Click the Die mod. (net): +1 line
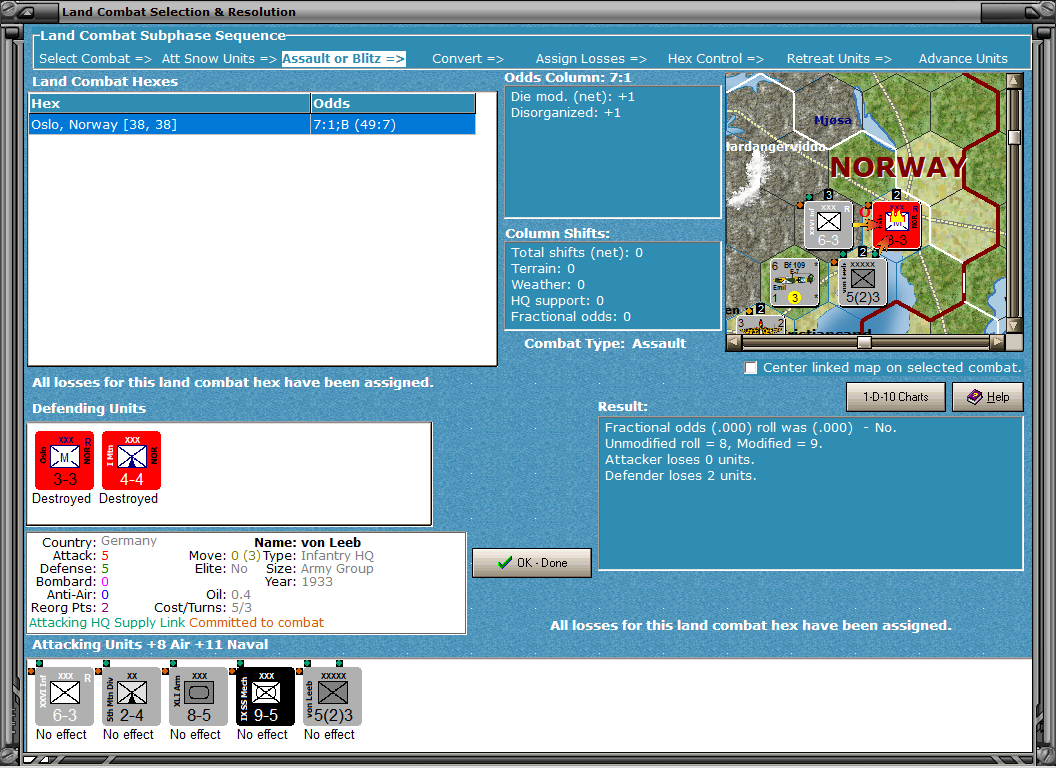Viewport: 1056px width, 768px height. click(572, 96)
